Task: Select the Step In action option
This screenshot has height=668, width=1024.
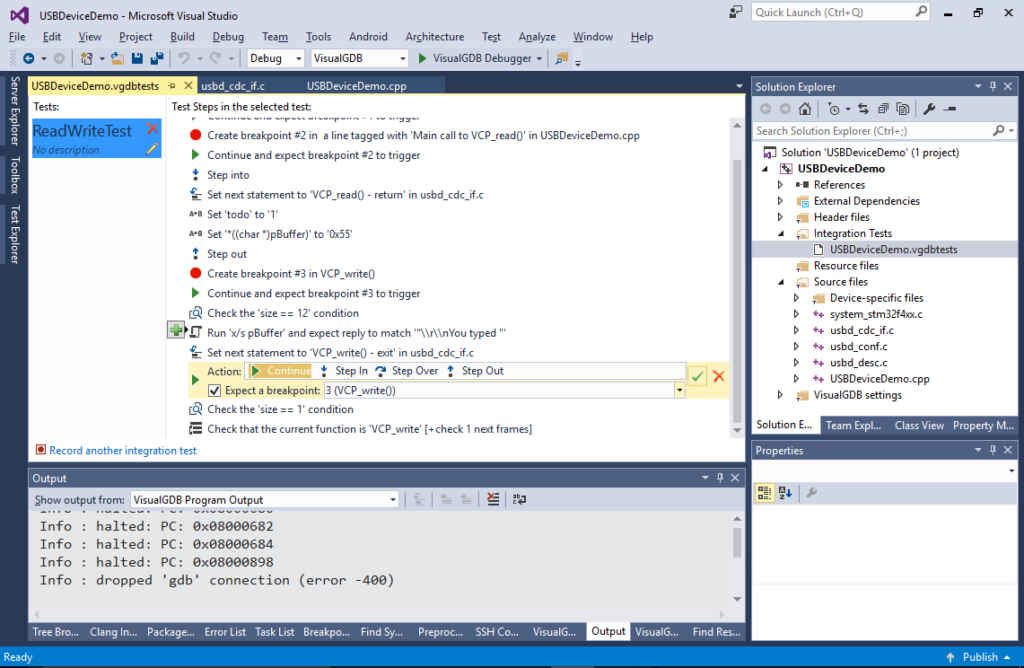Action: (x=344, y=371)
